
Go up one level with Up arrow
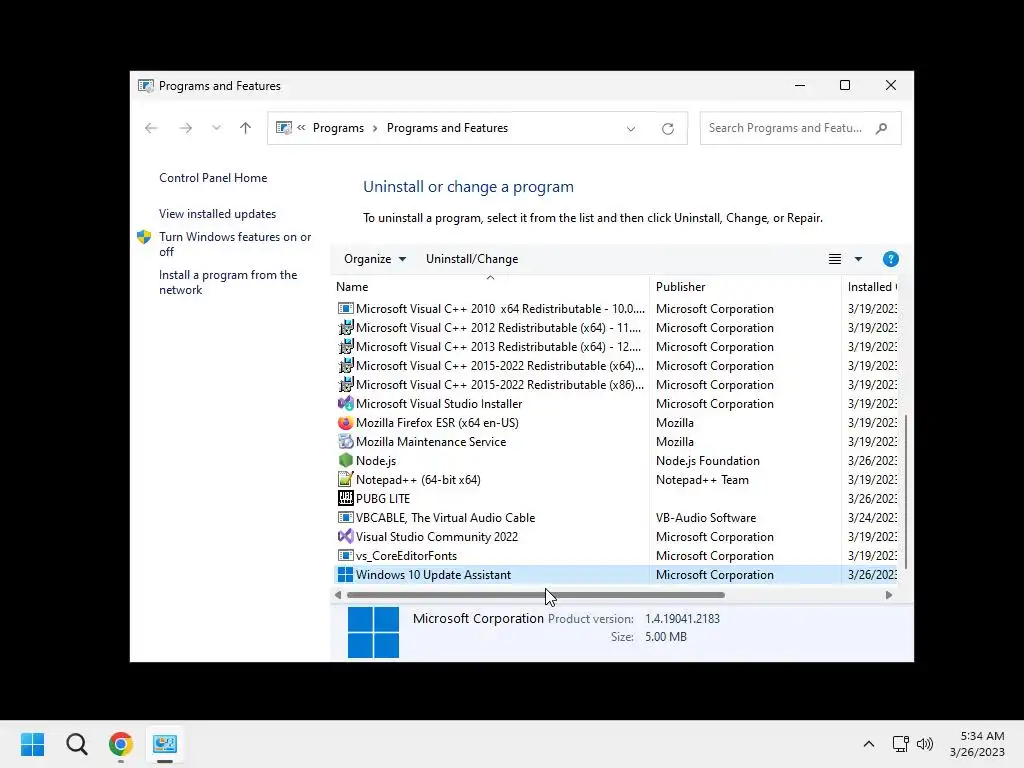click(x=246, y=128)
